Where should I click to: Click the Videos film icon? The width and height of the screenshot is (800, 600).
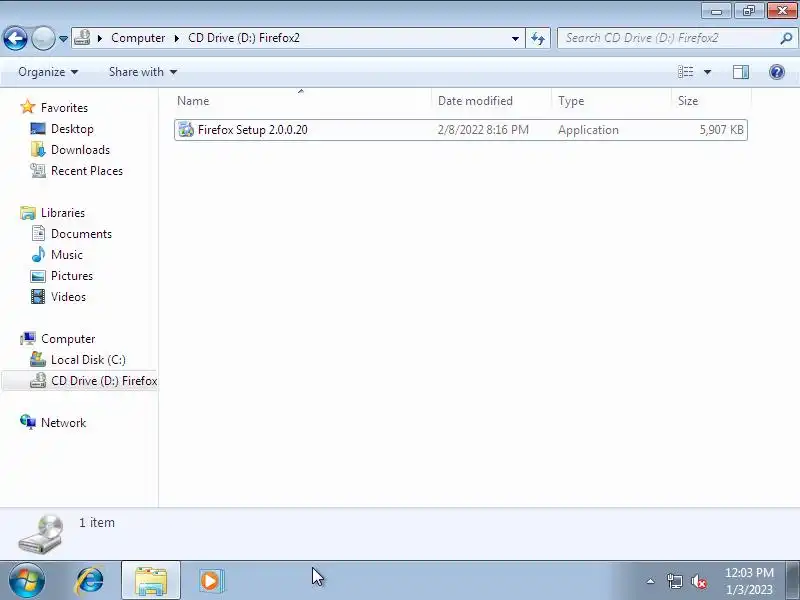point(38,296)
